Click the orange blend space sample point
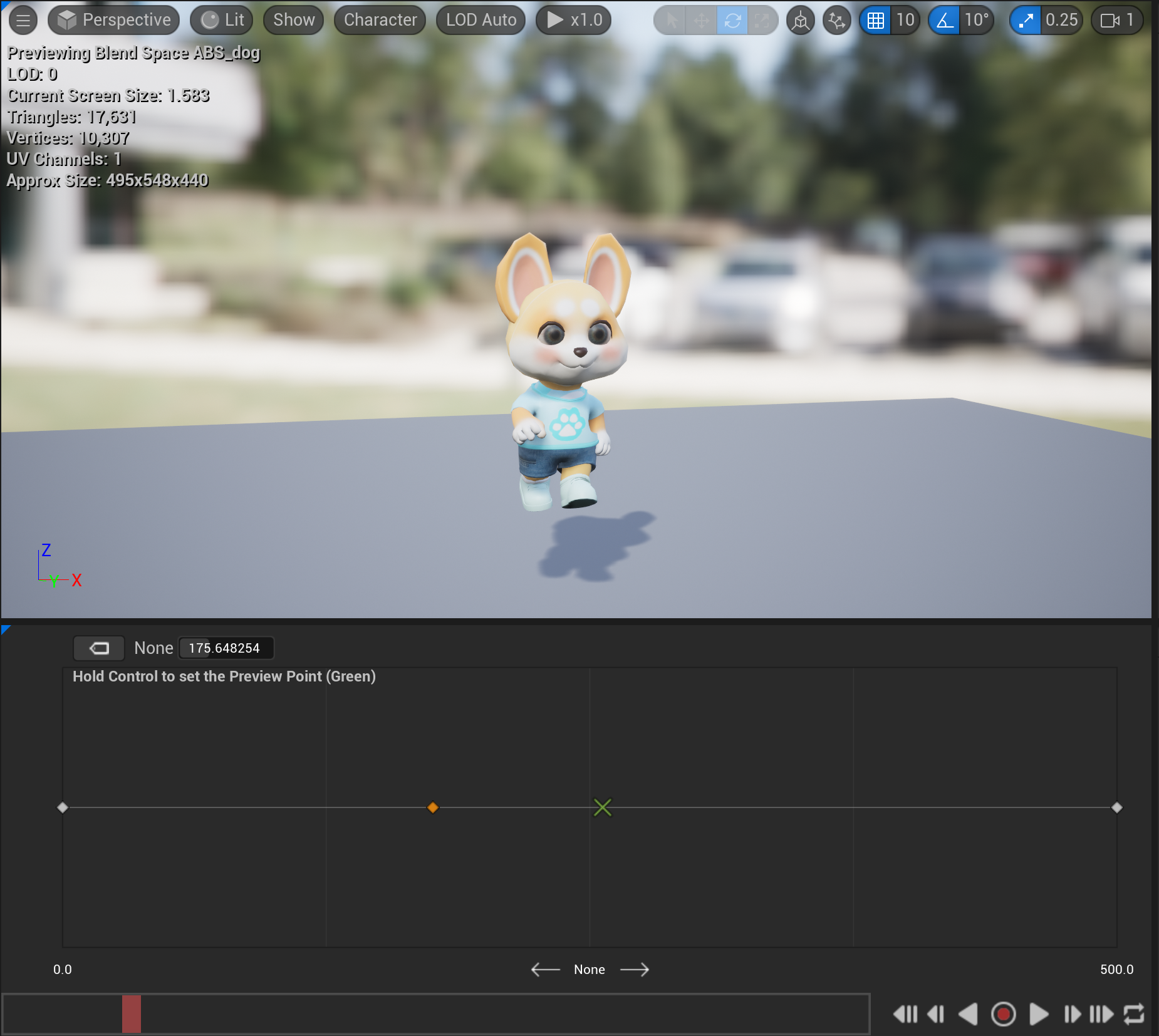 point(432,807)
